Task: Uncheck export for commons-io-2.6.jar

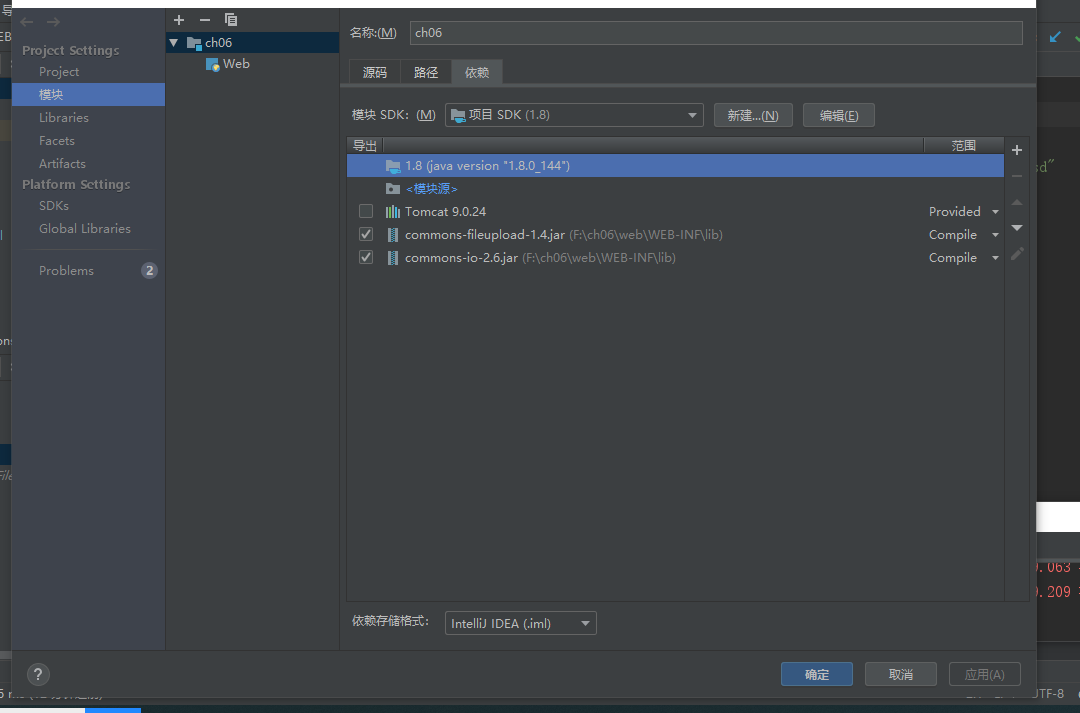Action: click(x=366, y=258)
